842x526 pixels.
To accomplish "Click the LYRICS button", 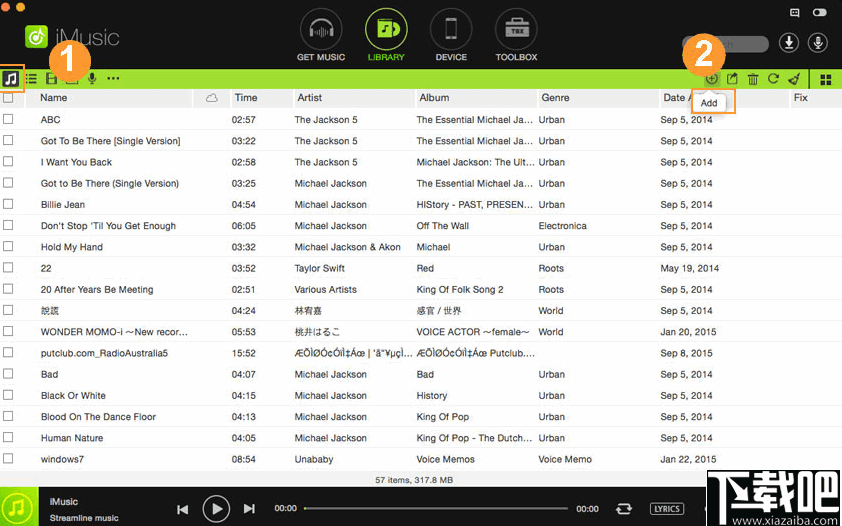I will [x=667, y=509].
